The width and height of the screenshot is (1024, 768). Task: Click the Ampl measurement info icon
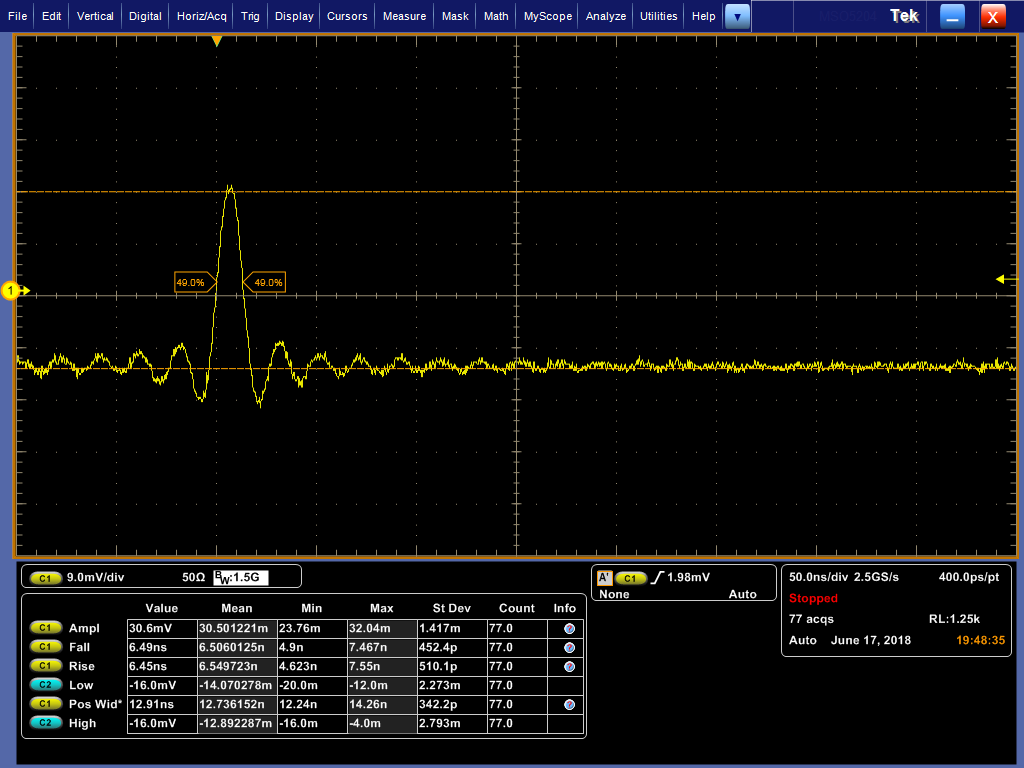569,629
